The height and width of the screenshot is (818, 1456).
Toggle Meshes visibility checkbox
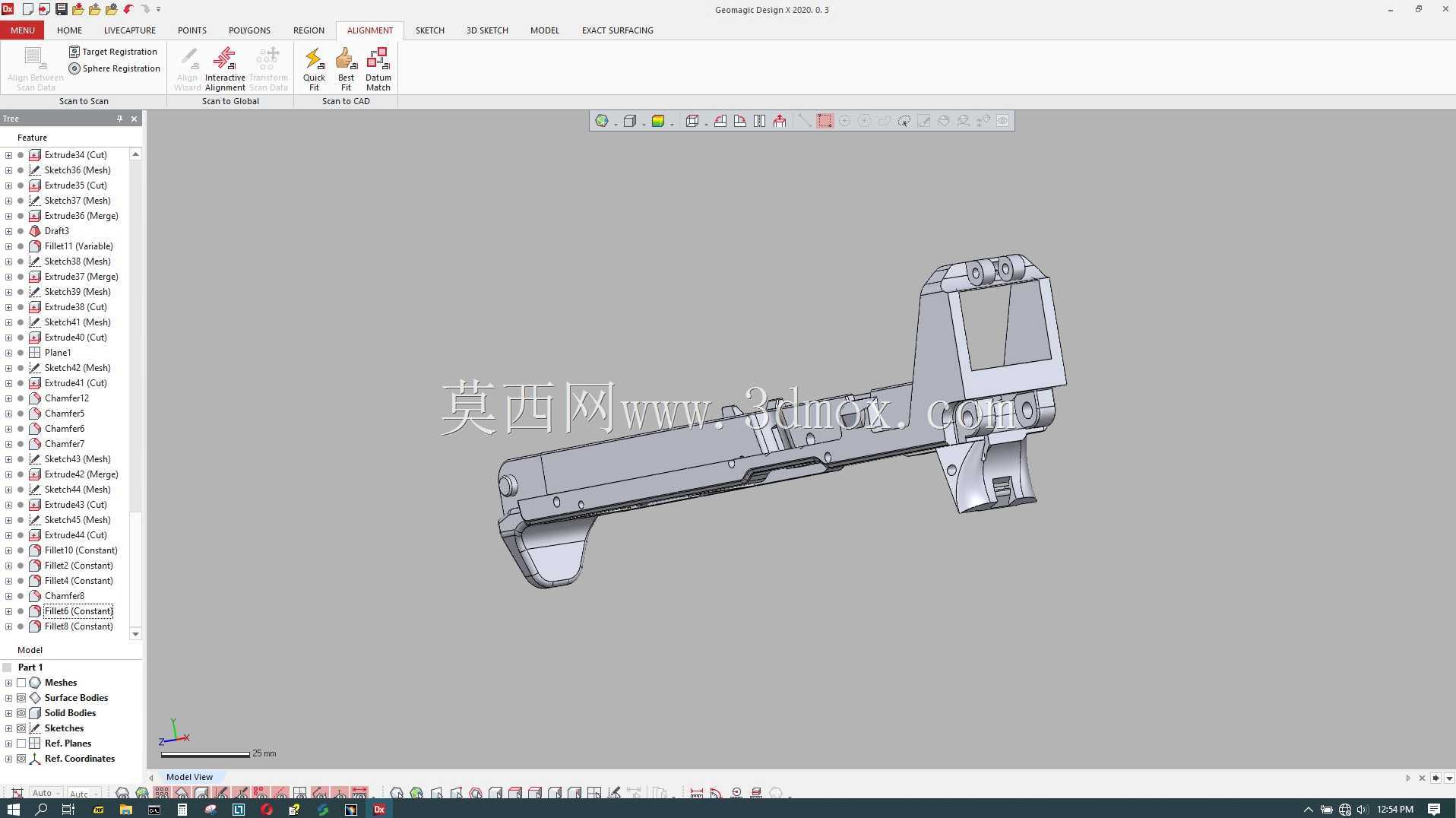tap(21, 683)
